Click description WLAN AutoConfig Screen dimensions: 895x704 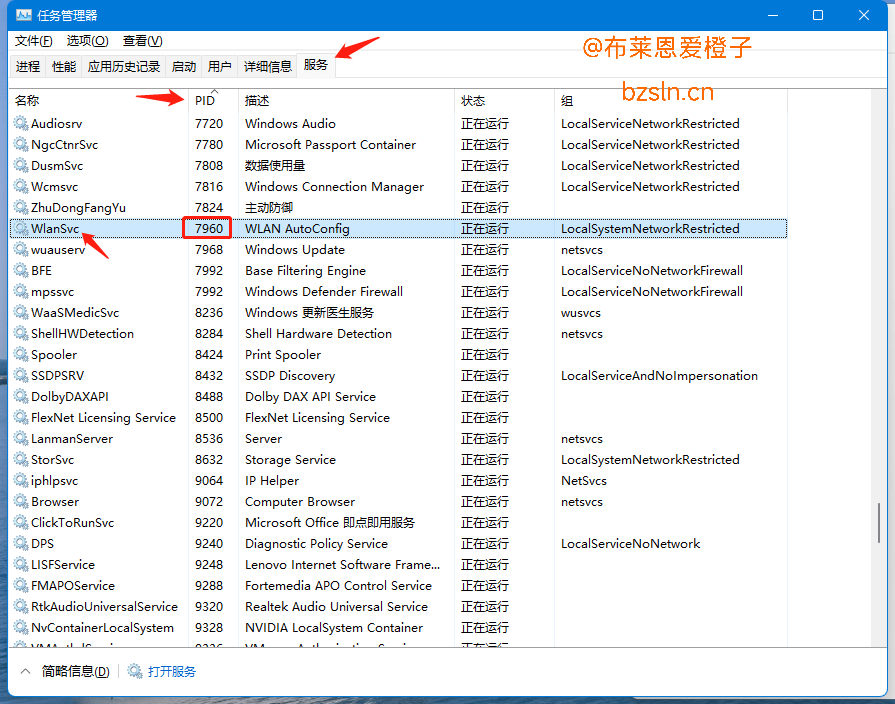point(297,228)
